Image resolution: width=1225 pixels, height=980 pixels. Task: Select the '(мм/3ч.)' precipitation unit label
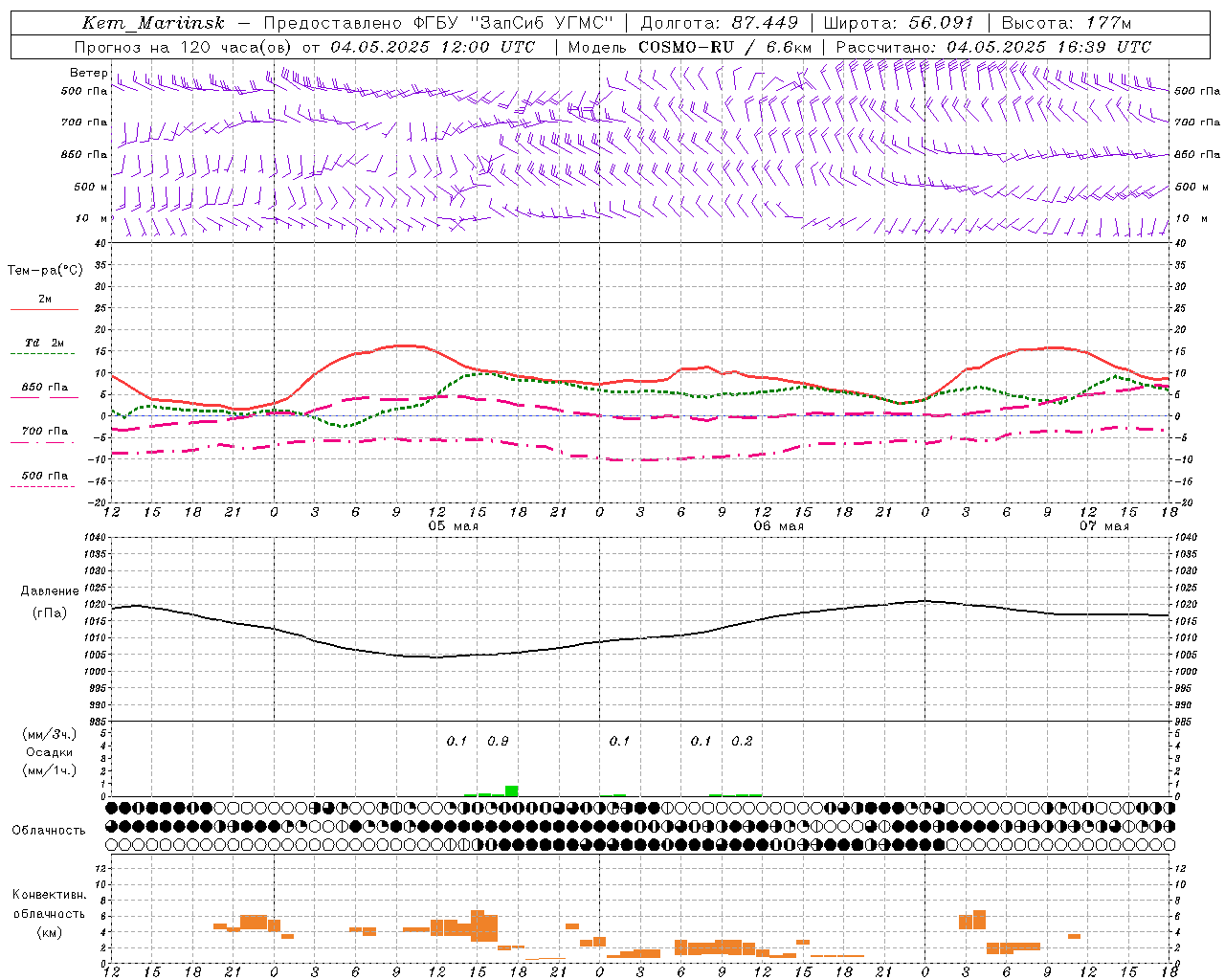point(50,734)
